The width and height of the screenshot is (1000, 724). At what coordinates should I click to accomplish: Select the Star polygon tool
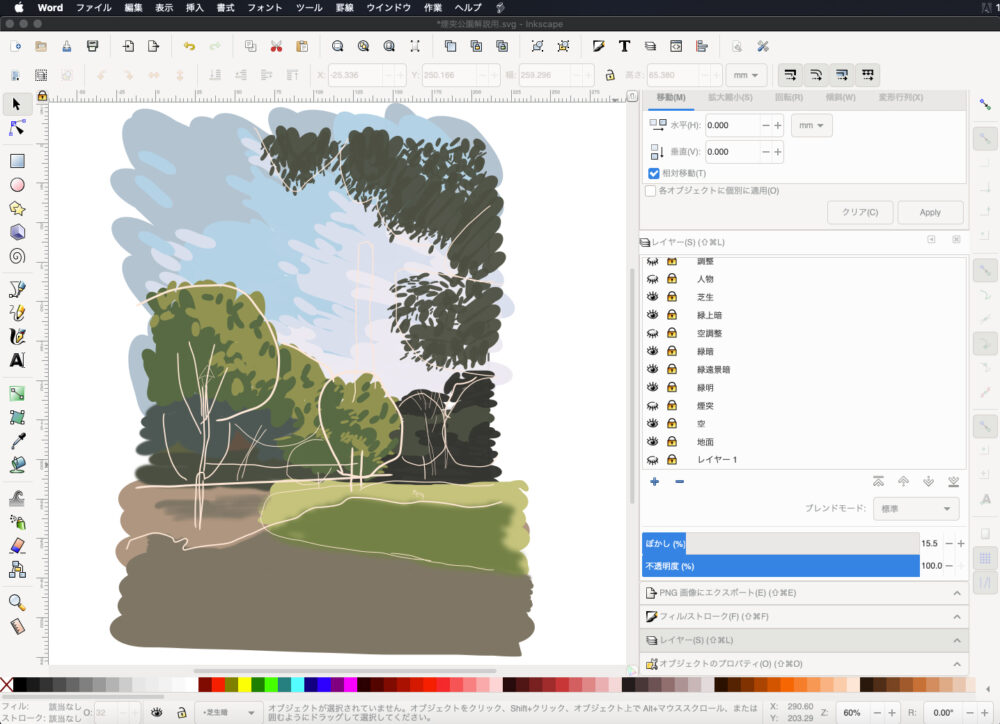click(x=17, y=208)
